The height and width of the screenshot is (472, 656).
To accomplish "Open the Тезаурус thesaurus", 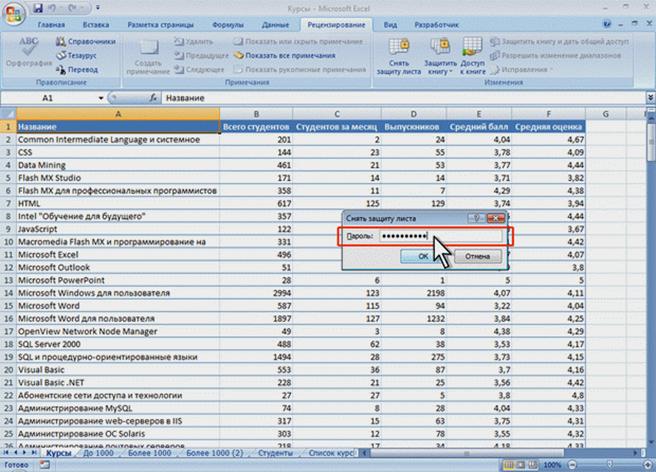I will (77, 55).
